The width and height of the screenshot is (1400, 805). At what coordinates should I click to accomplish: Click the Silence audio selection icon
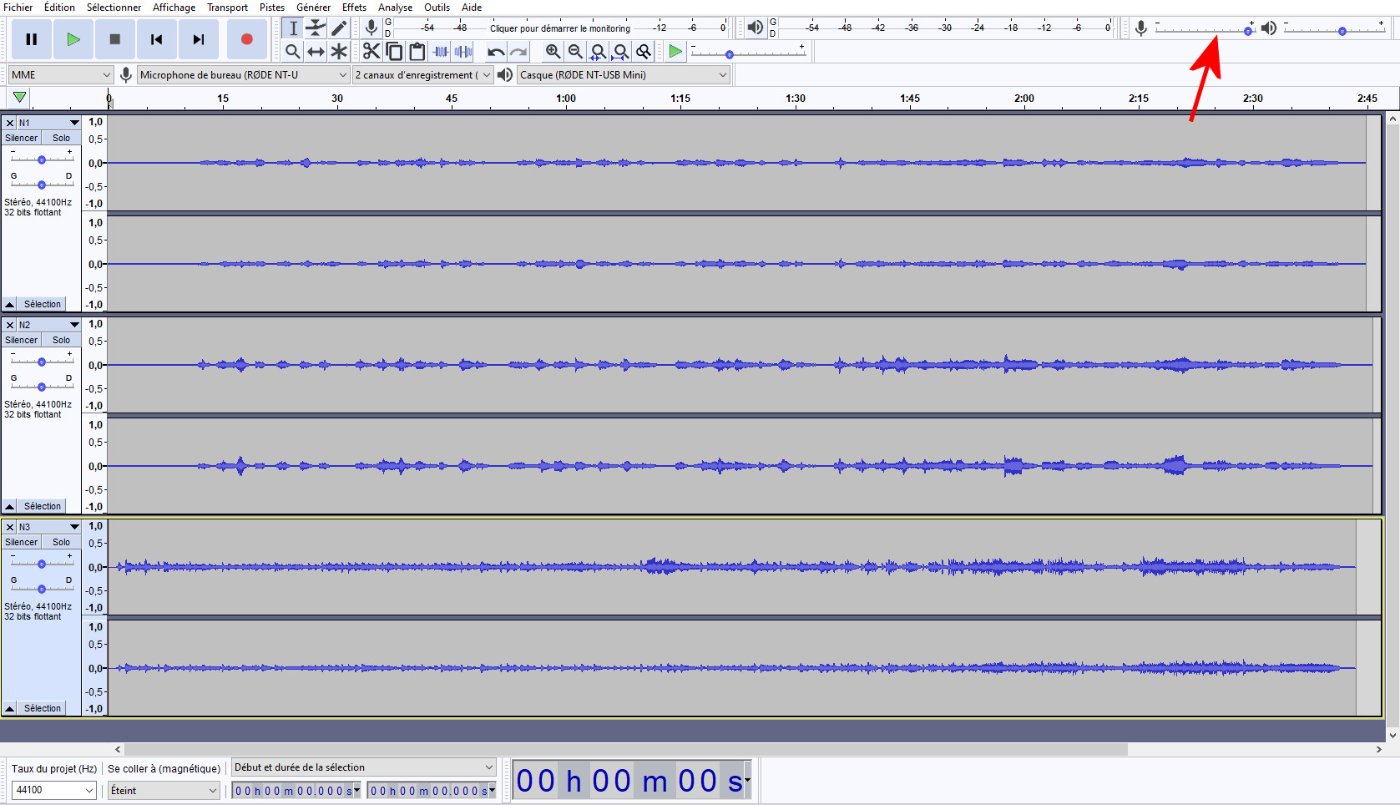(463, 51)
